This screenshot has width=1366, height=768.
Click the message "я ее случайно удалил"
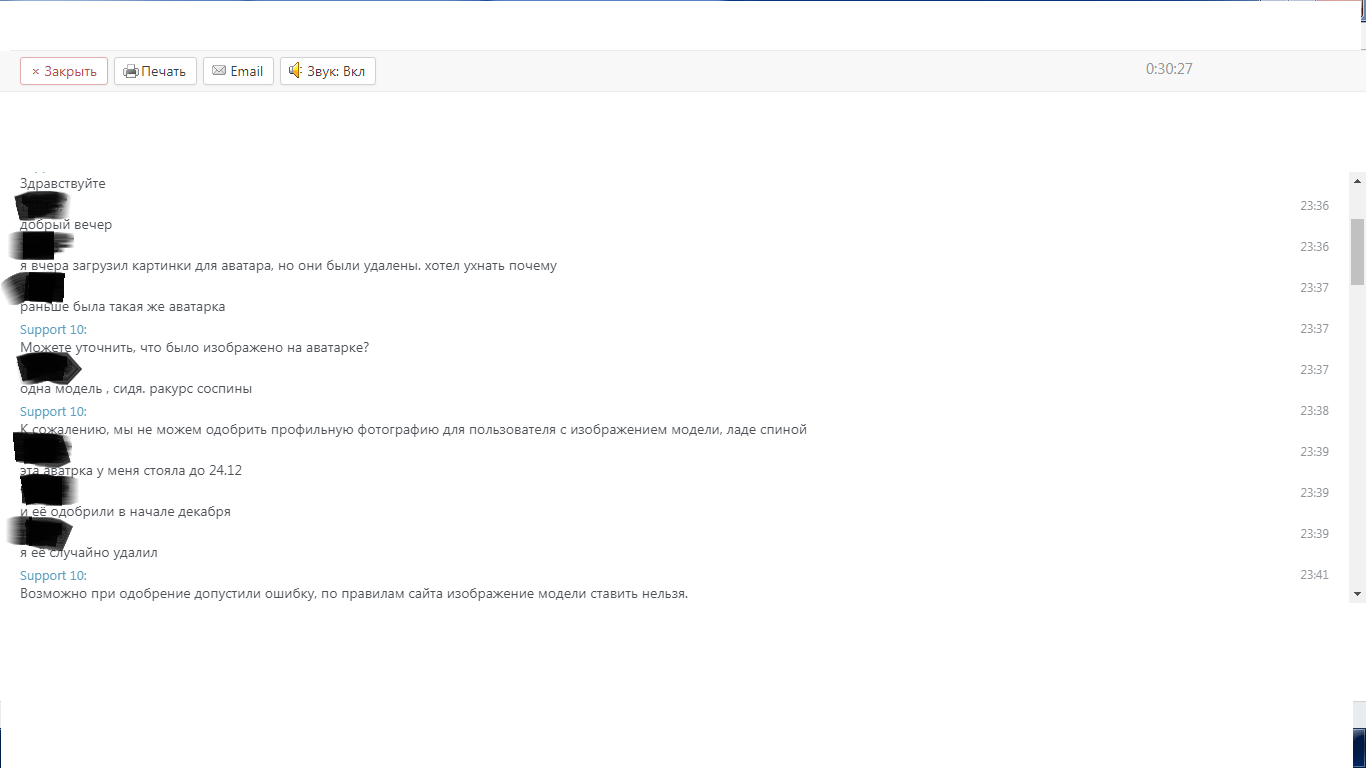(x=89, y=552)
